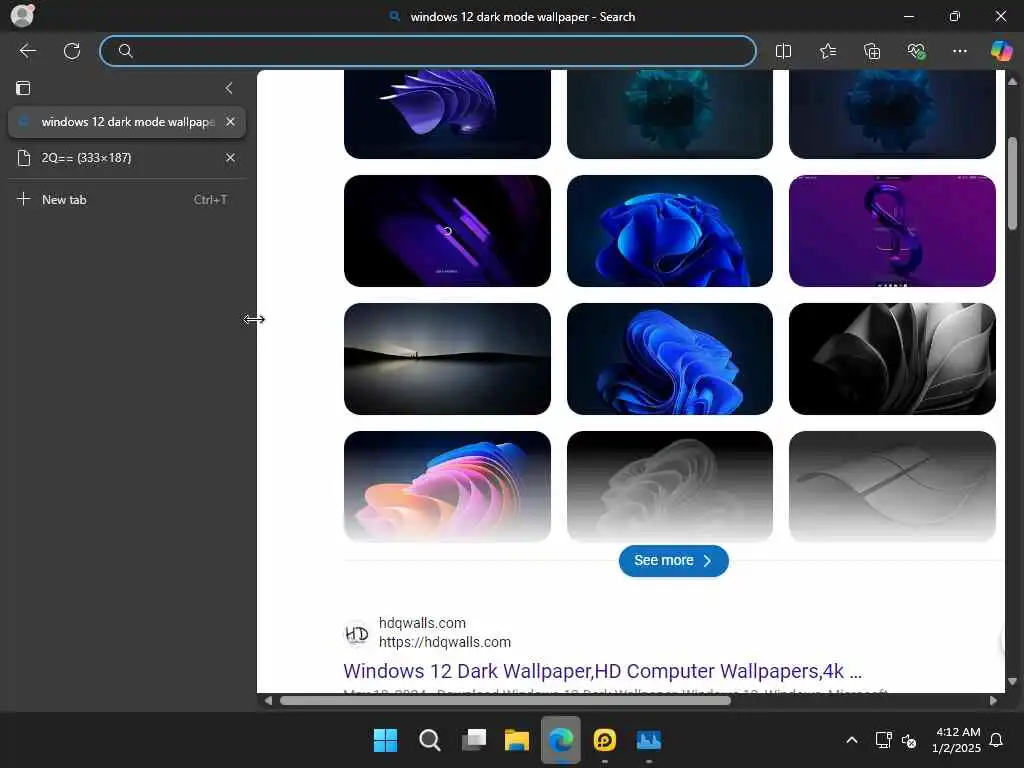Open network status tray icon
The height and width of the screenshot is (768, 1024).
click(883, 741)
